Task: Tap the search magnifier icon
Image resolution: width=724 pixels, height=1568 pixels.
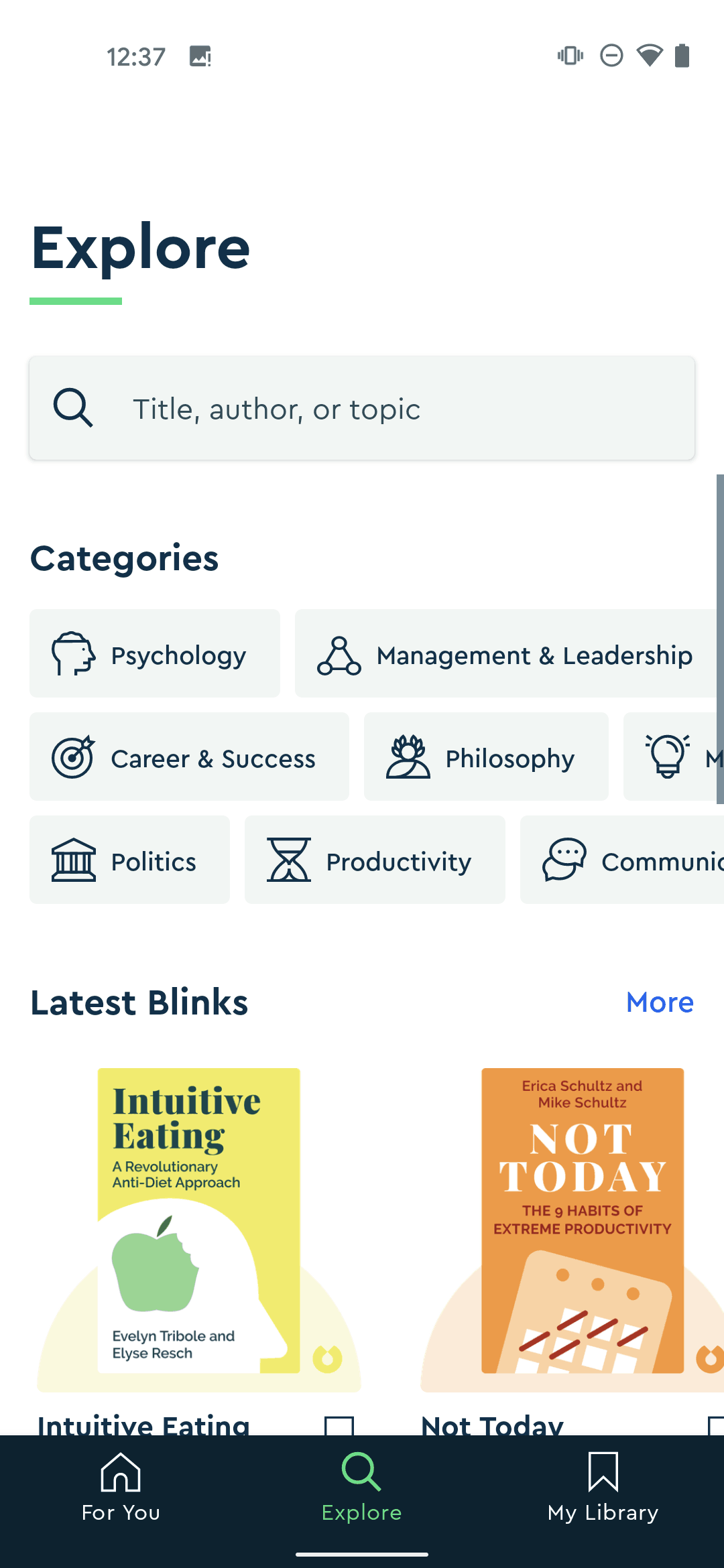Action: pyautogui.click(x=73, y=408)
